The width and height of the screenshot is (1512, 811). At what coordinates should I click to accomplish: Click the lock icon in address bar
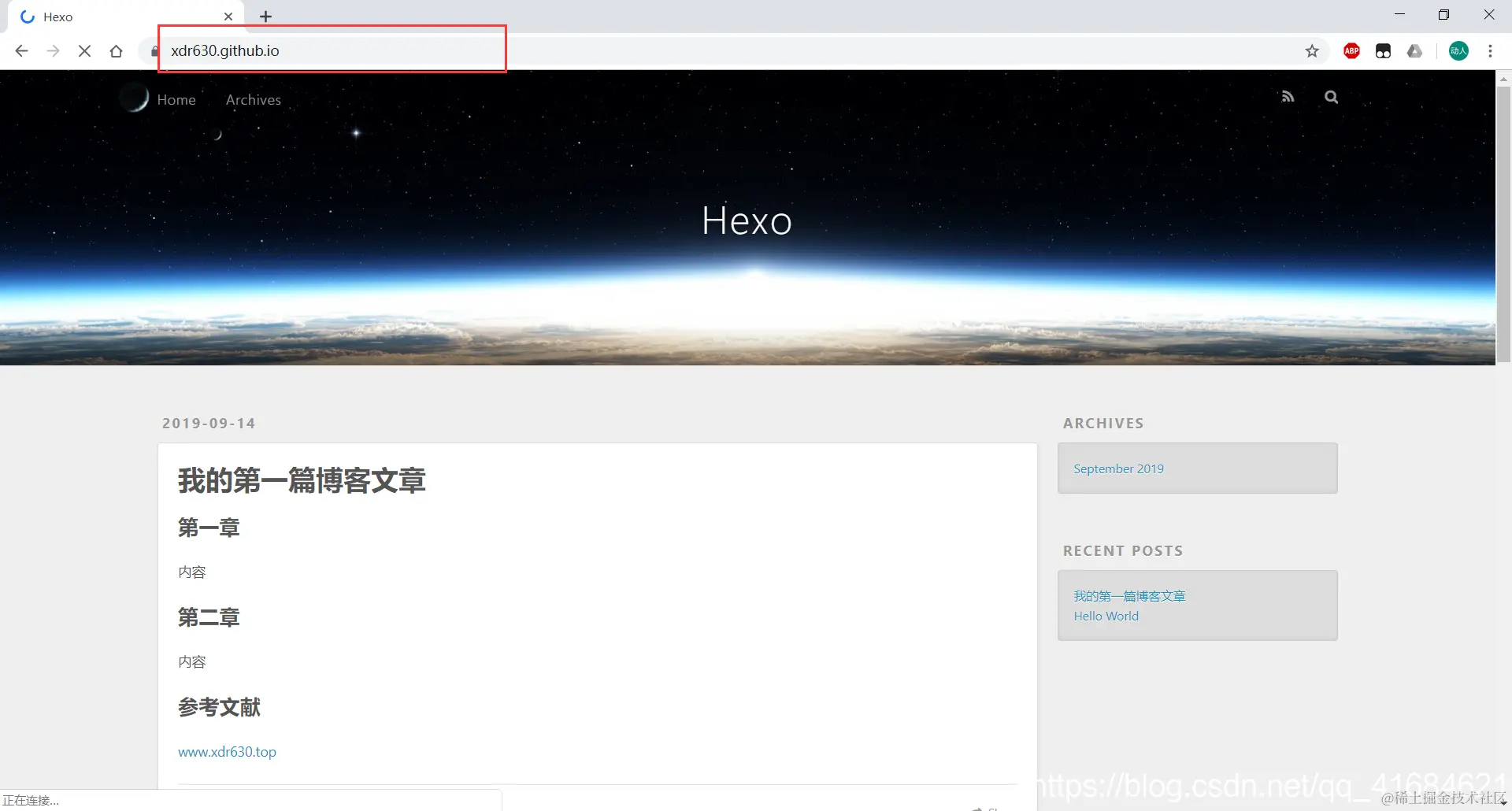click(154, 51)
